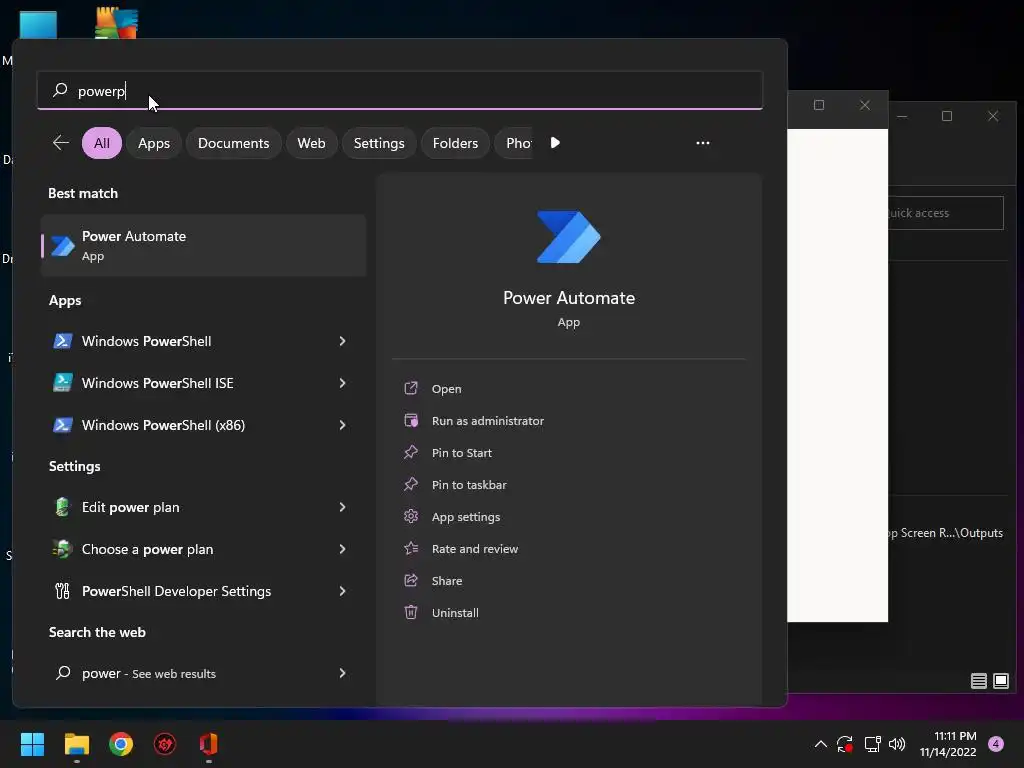This screenshot has height=768, width=1024.
Task: Open the Windows Start button on taskbar
Action: click(x=33, y=744)
